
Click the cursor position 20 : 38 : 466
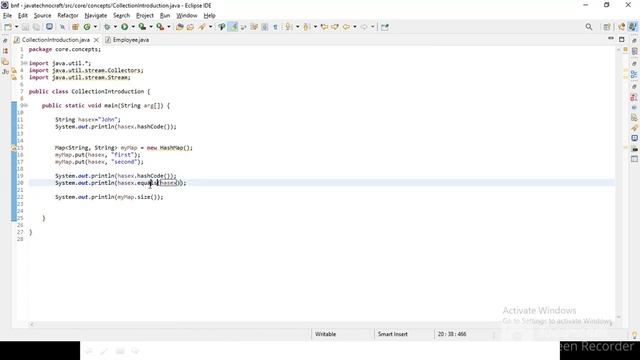point(452,334)
